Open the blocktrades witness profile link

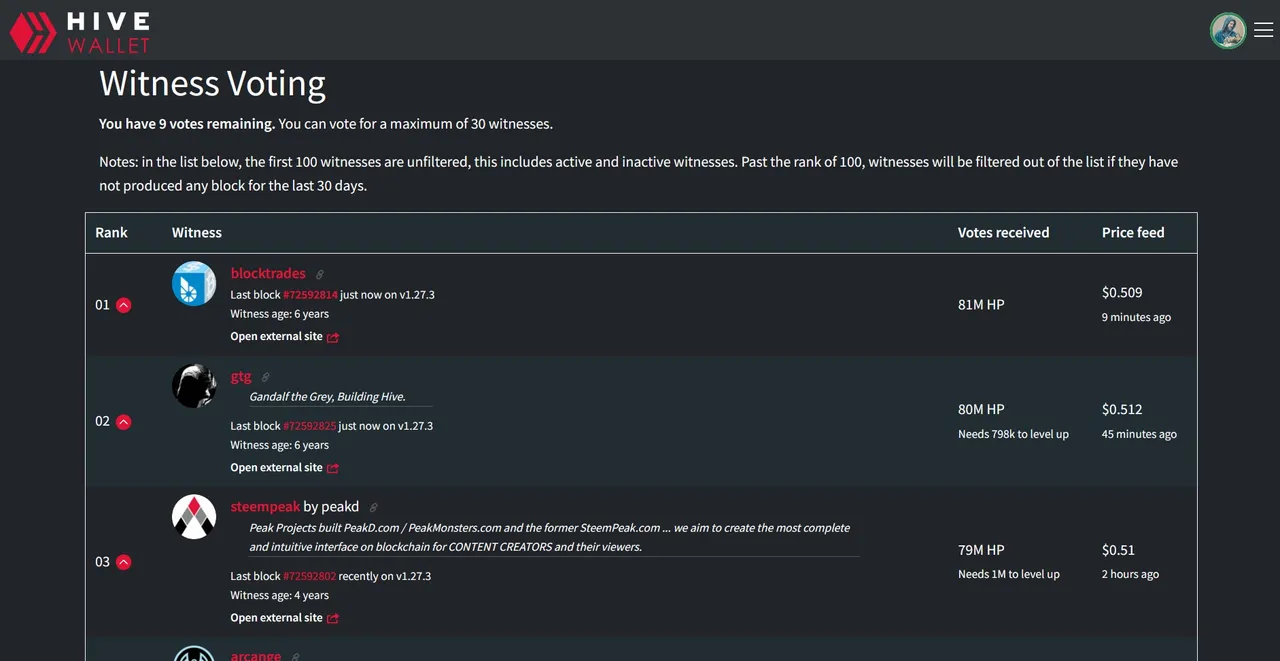pos(268,273)
